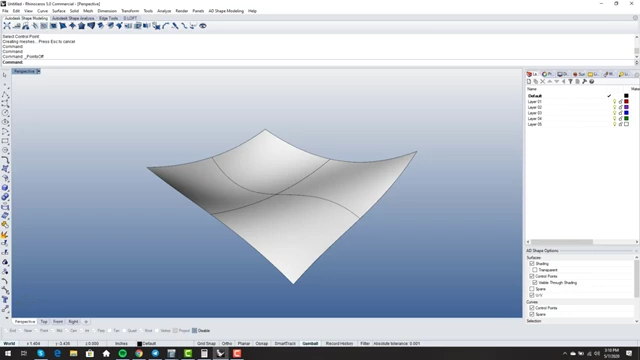Open the calculator app in the taskbar
The height and width of the screenshot is (360, 640).
click(204, 353)
